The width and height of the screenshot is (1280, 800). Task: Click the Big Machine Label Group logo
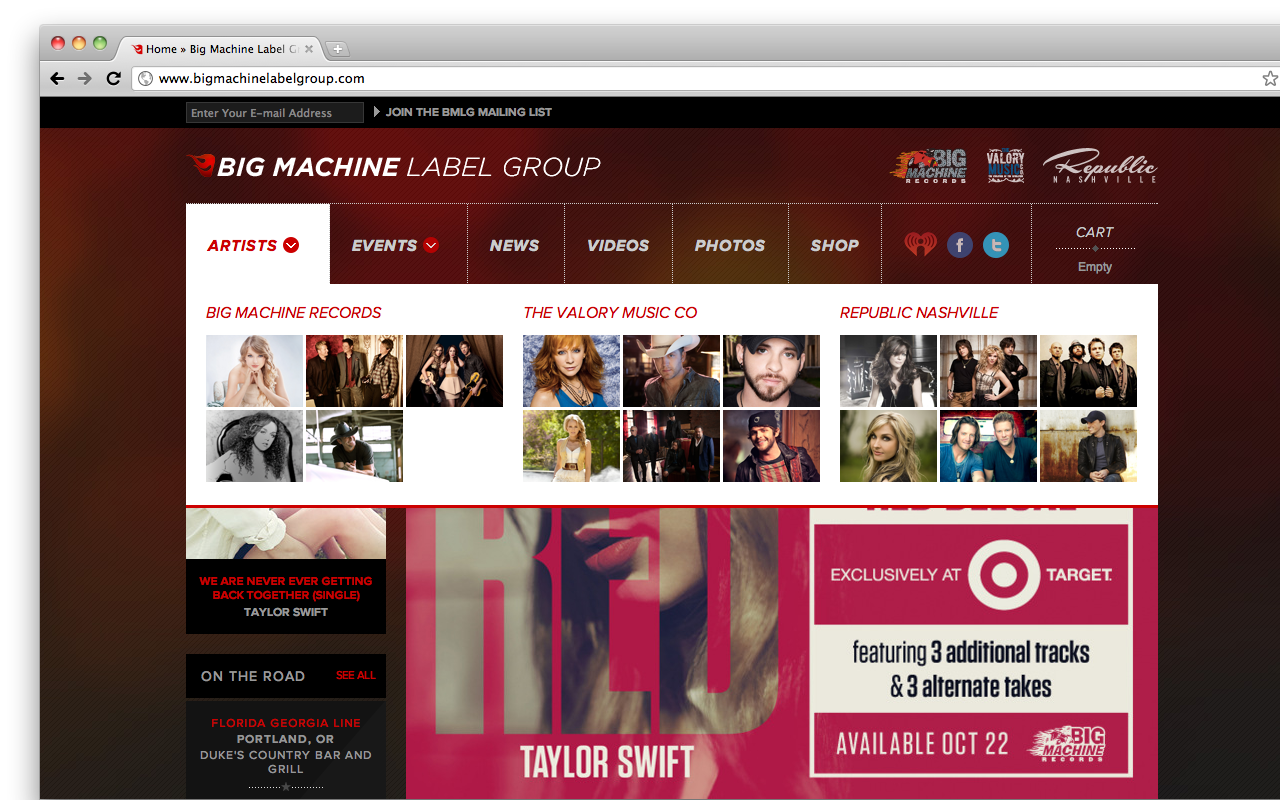click(x=394, y=167)
